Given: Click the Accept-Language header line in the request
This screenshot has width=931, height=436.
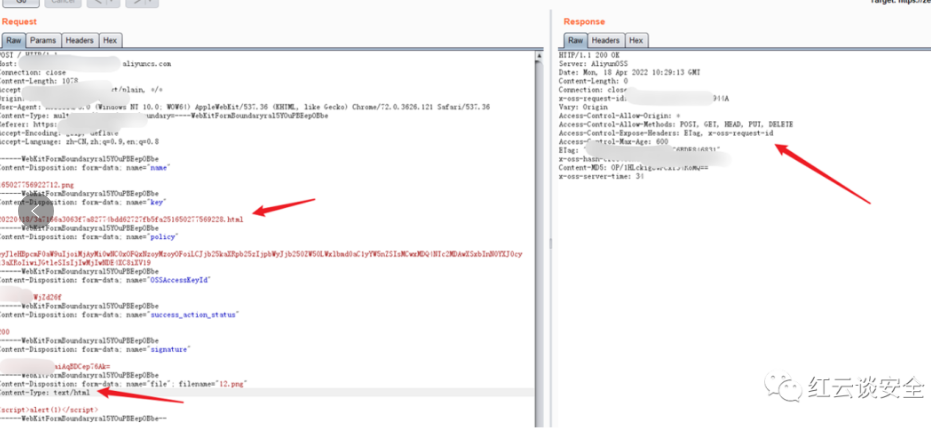Looking at the screenshot, I should [x=79, y=142].
